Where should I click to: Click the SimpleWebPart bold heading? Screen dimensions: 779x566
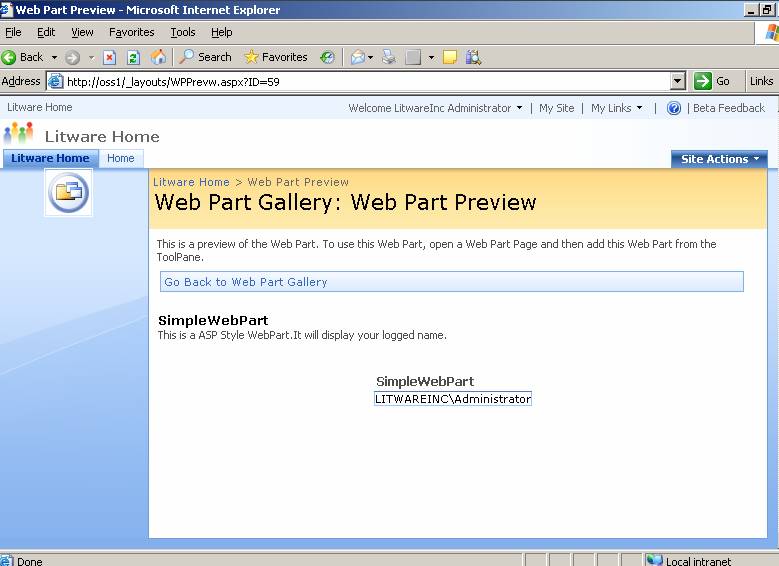(x=213, y=320)
